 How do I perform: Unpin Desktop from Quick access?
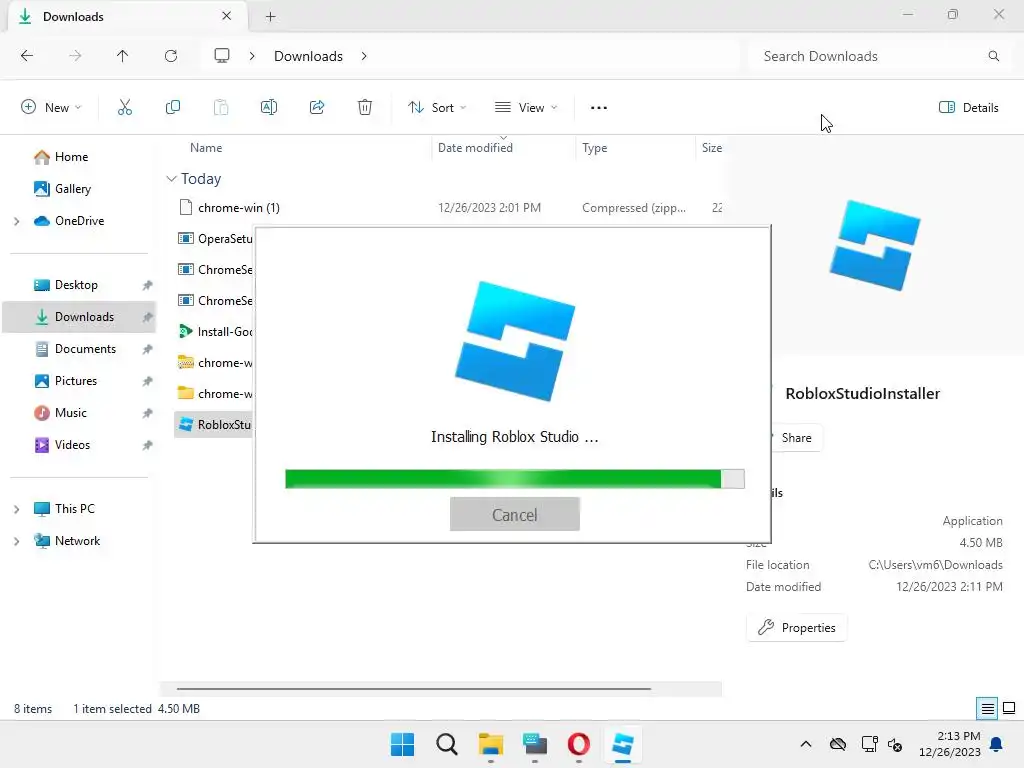tap(148, 285)
